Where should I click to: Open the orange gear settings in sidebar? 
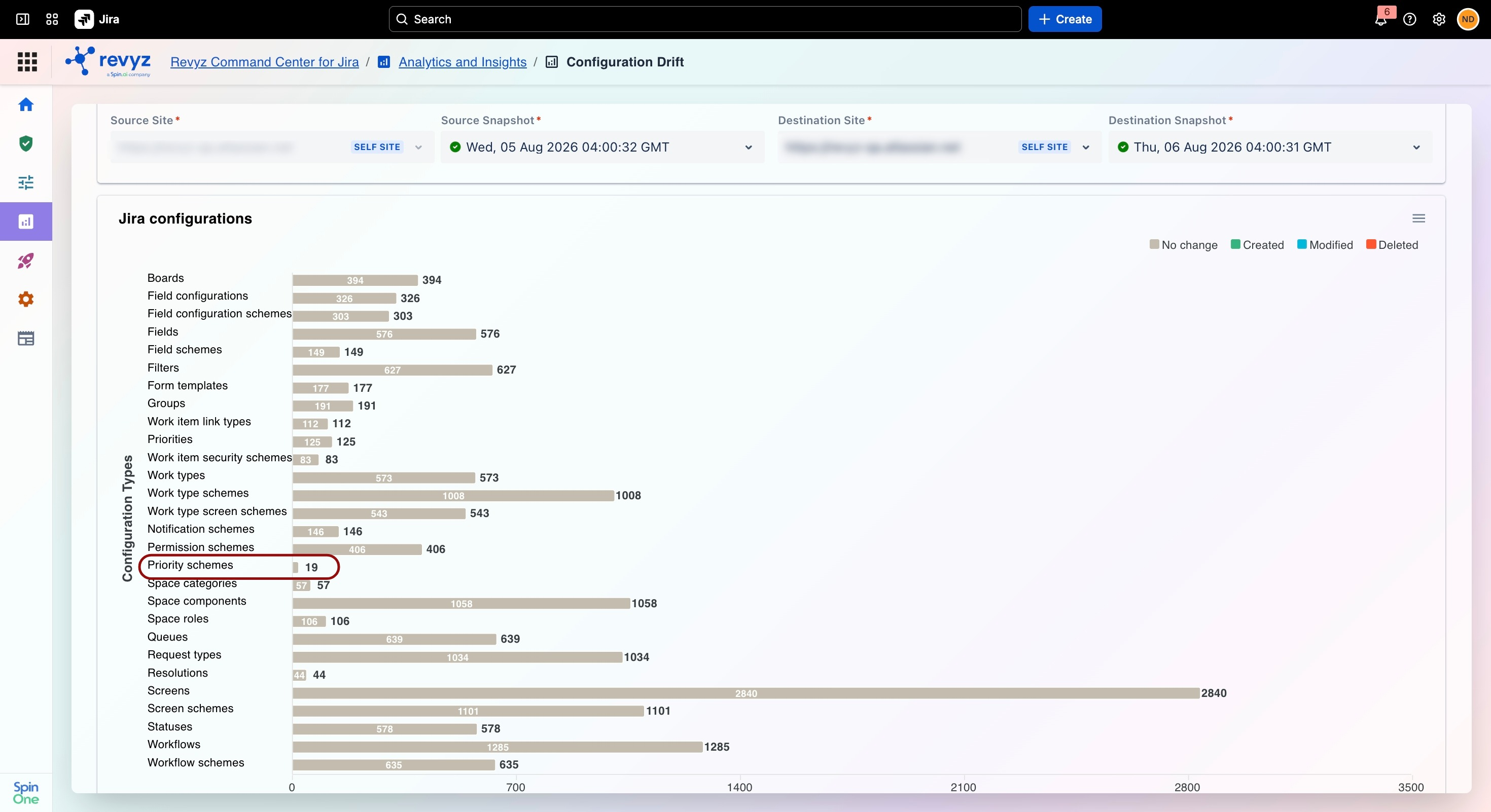(x=26, y=300)
